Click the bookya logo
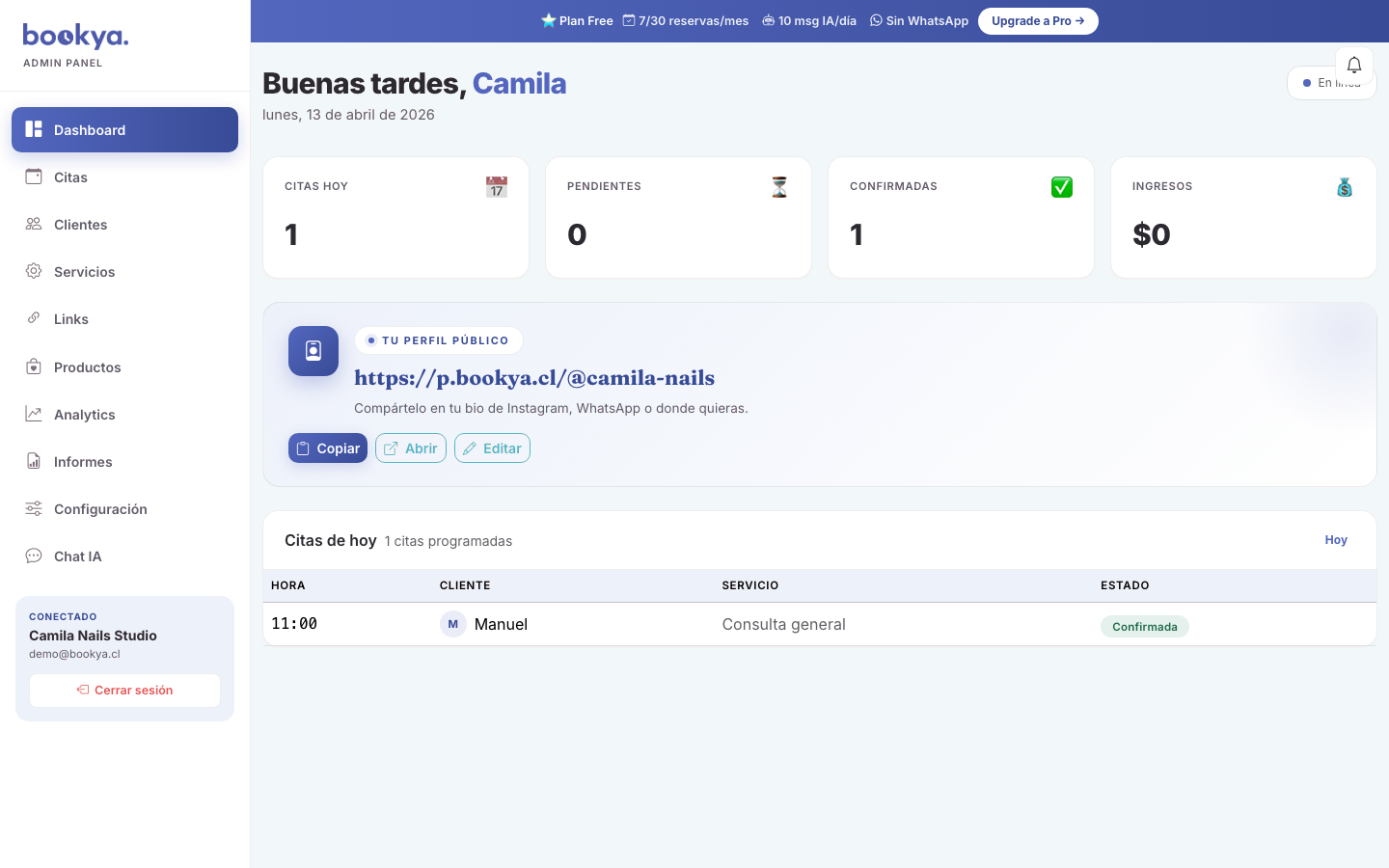Viewport: 1389px width, 868px height. (75, 36)
